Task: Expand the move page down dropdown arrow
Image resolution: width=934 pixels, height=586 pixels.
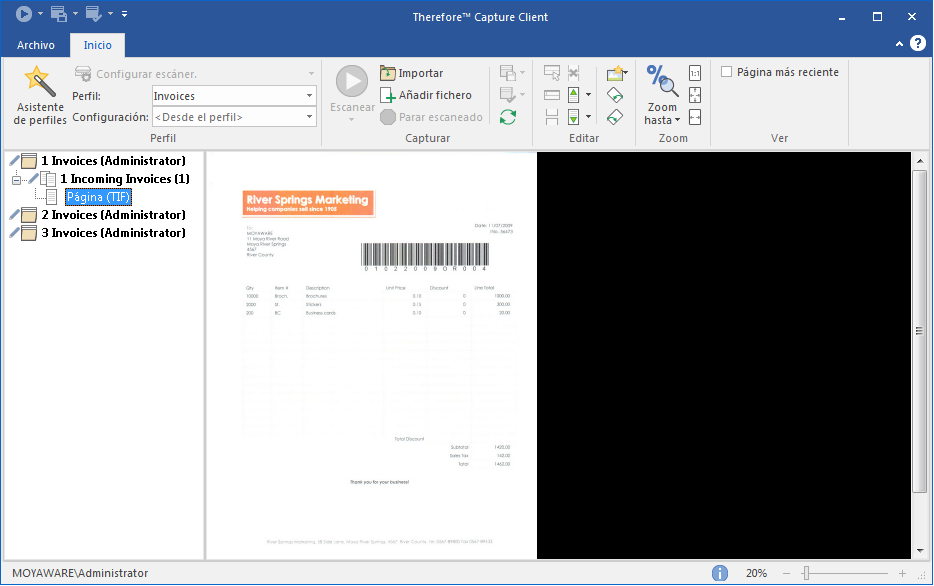Action: [x=589, y=117]
